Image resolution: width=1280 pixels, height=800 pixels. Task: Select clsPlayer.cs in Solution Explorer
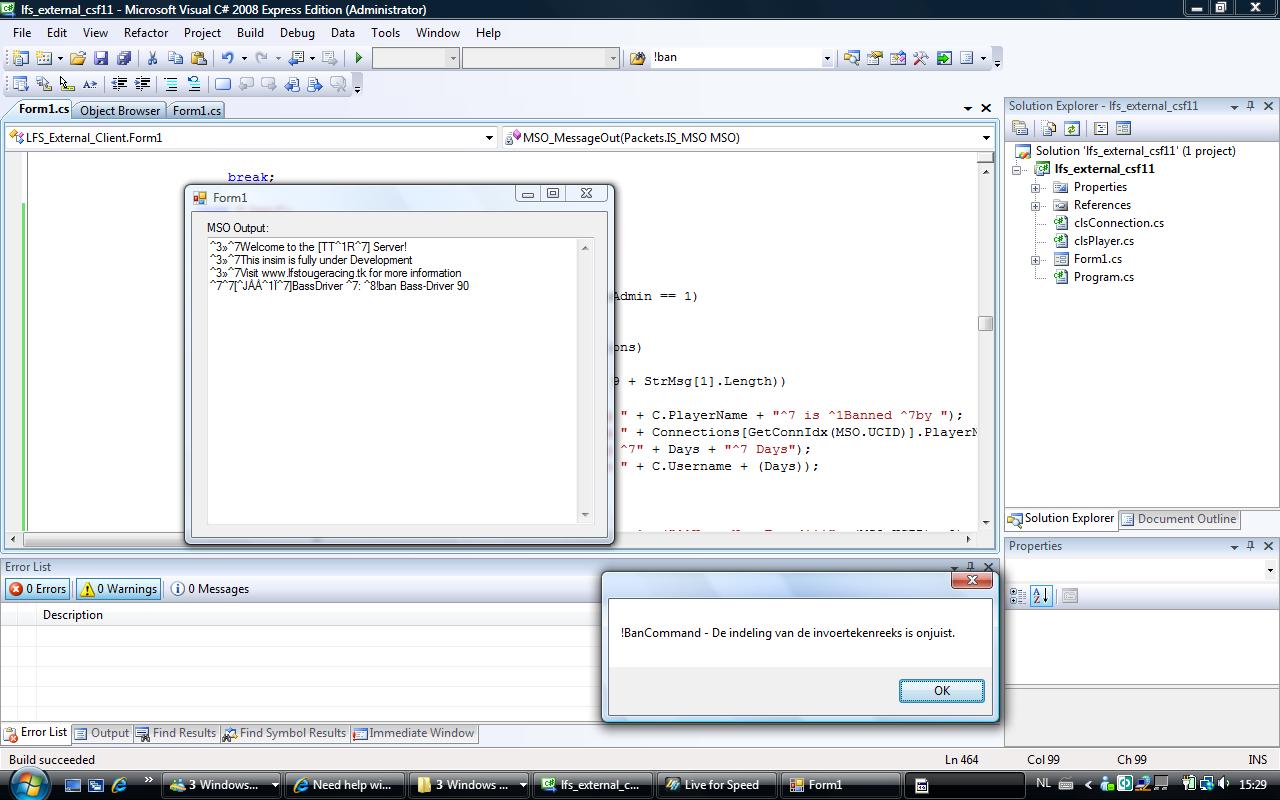[1103, 241]
